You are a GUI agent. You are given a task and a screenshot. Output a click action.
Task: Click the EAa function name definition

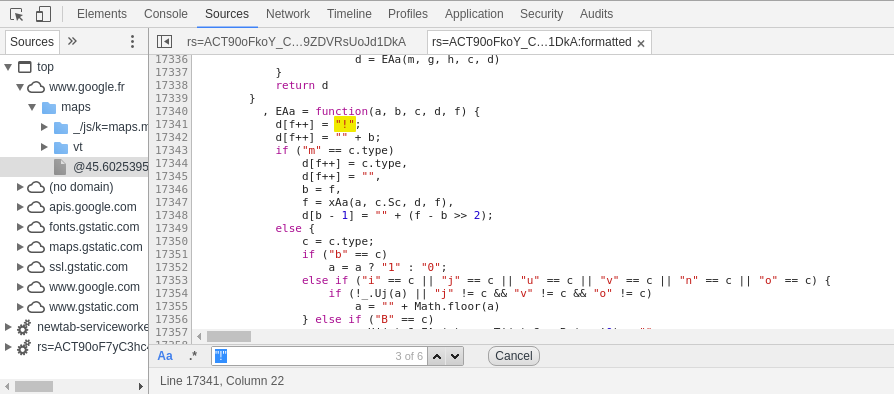coord(285,111)
